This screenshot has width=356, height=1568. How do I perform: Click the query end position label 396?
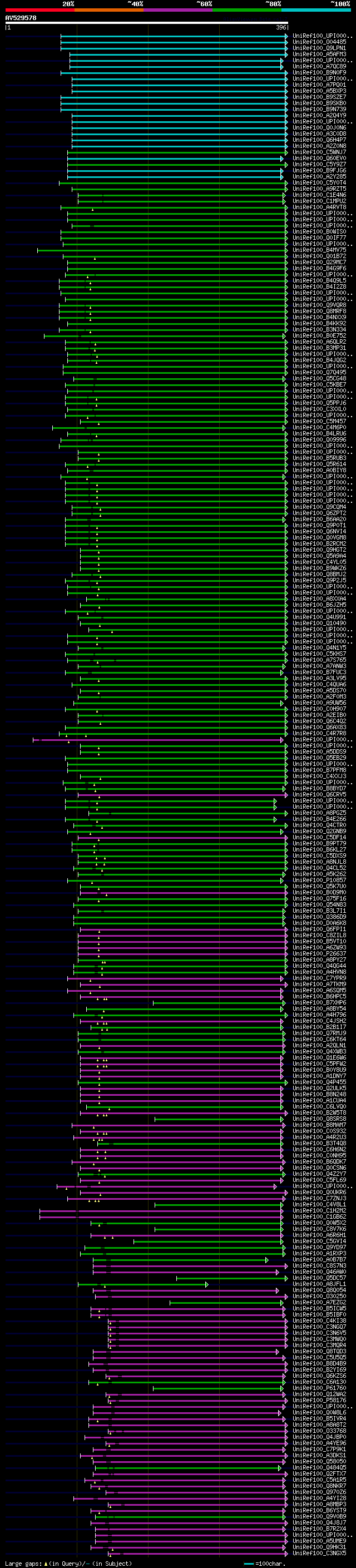(281, 27)
